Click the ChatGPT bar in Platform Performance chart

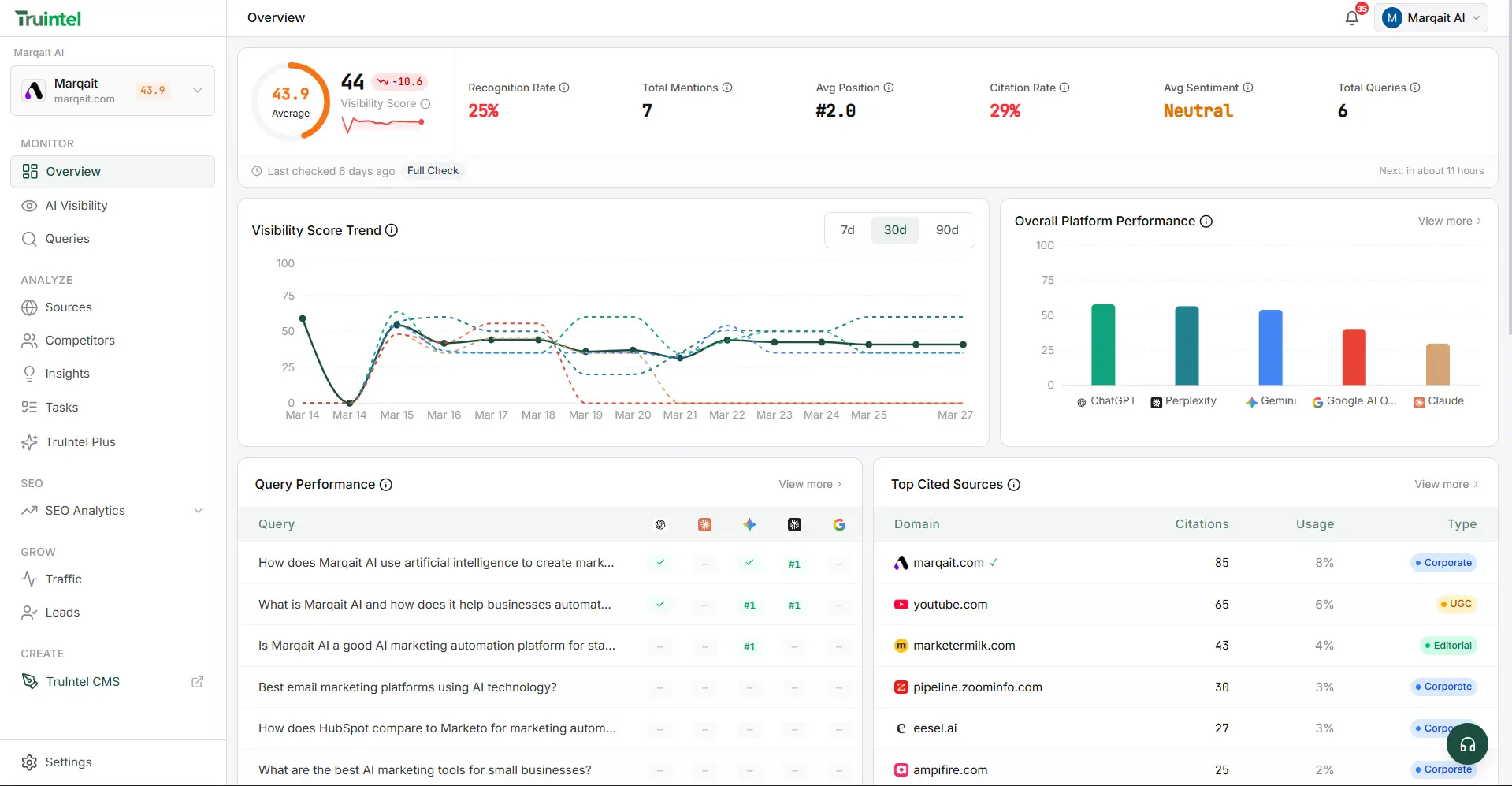pos(1102,347)
